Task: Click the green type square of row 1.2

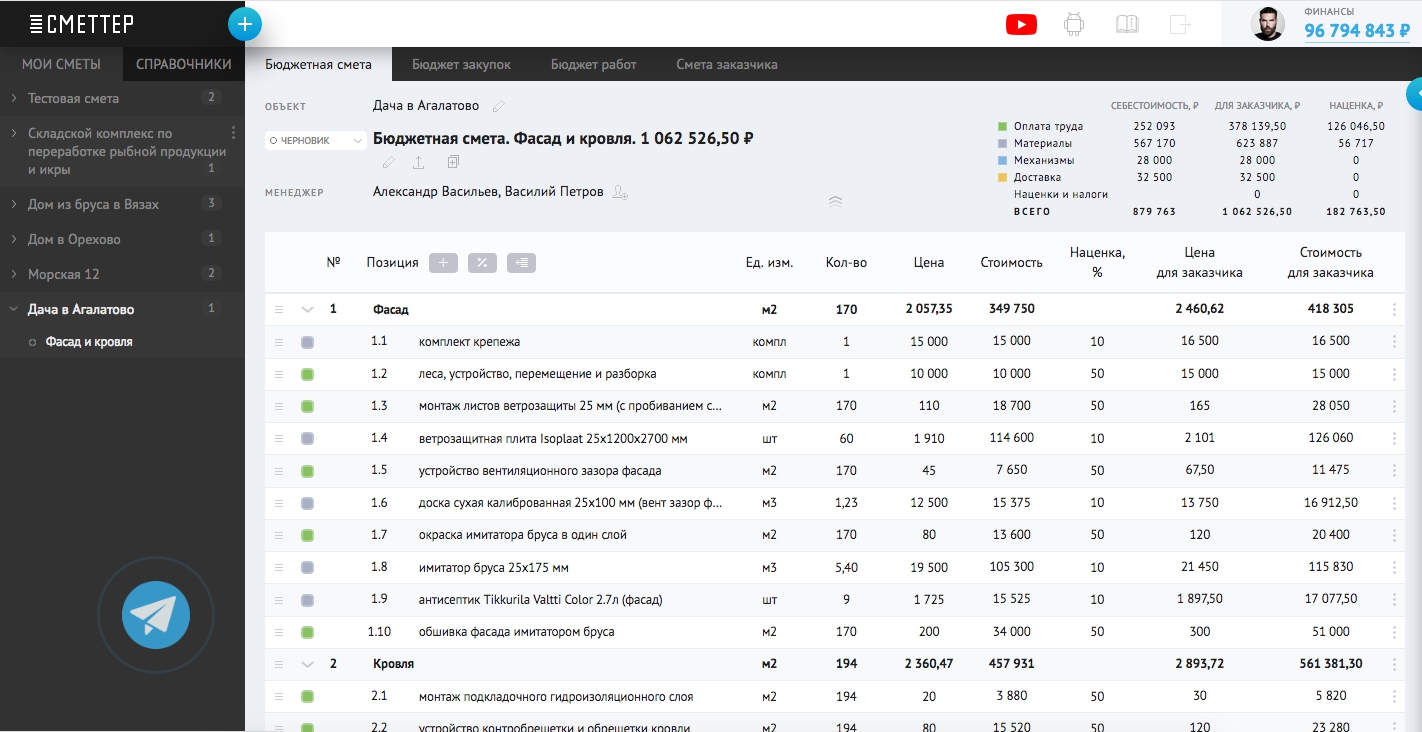Action: click(308, 374)
